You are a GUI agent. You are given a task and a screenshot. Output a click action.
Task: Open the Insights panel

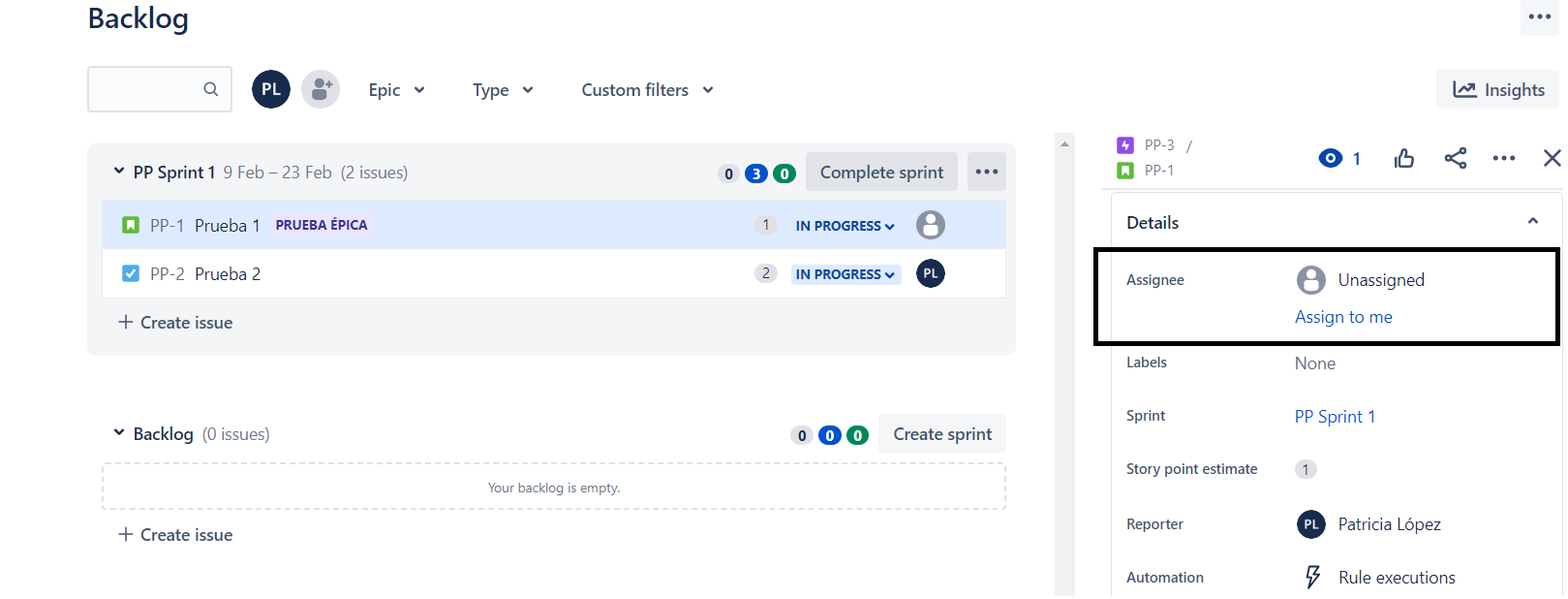[1497, 90]
